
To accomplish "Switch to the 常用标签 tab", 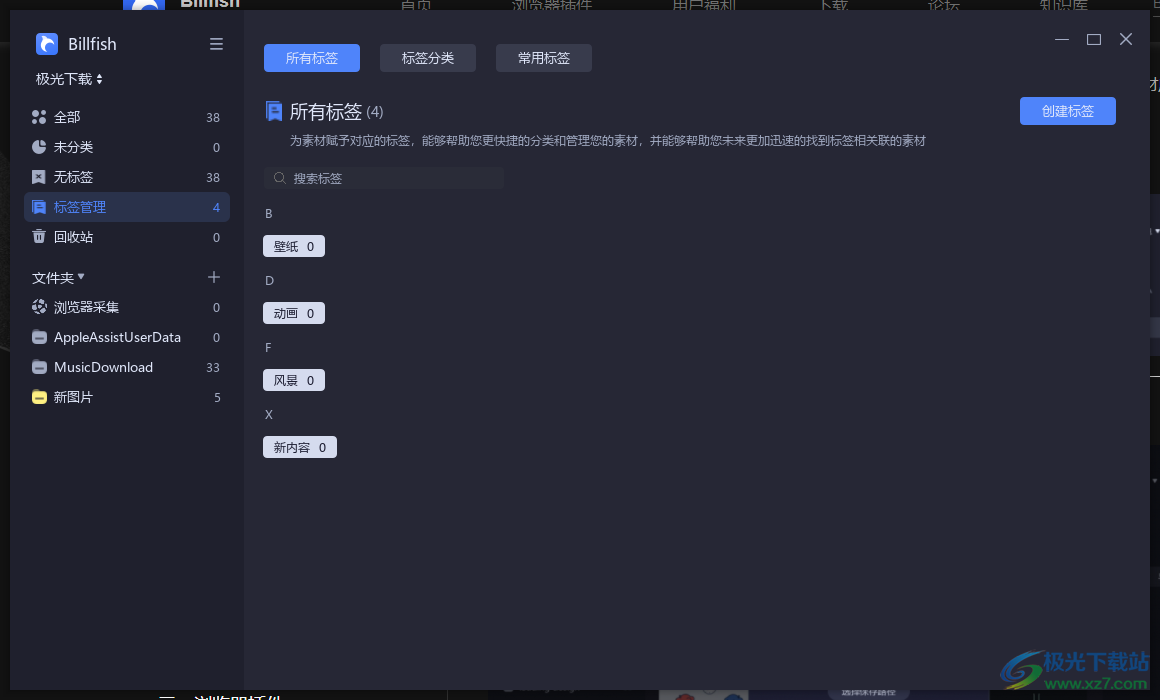I will coord(543,58).
